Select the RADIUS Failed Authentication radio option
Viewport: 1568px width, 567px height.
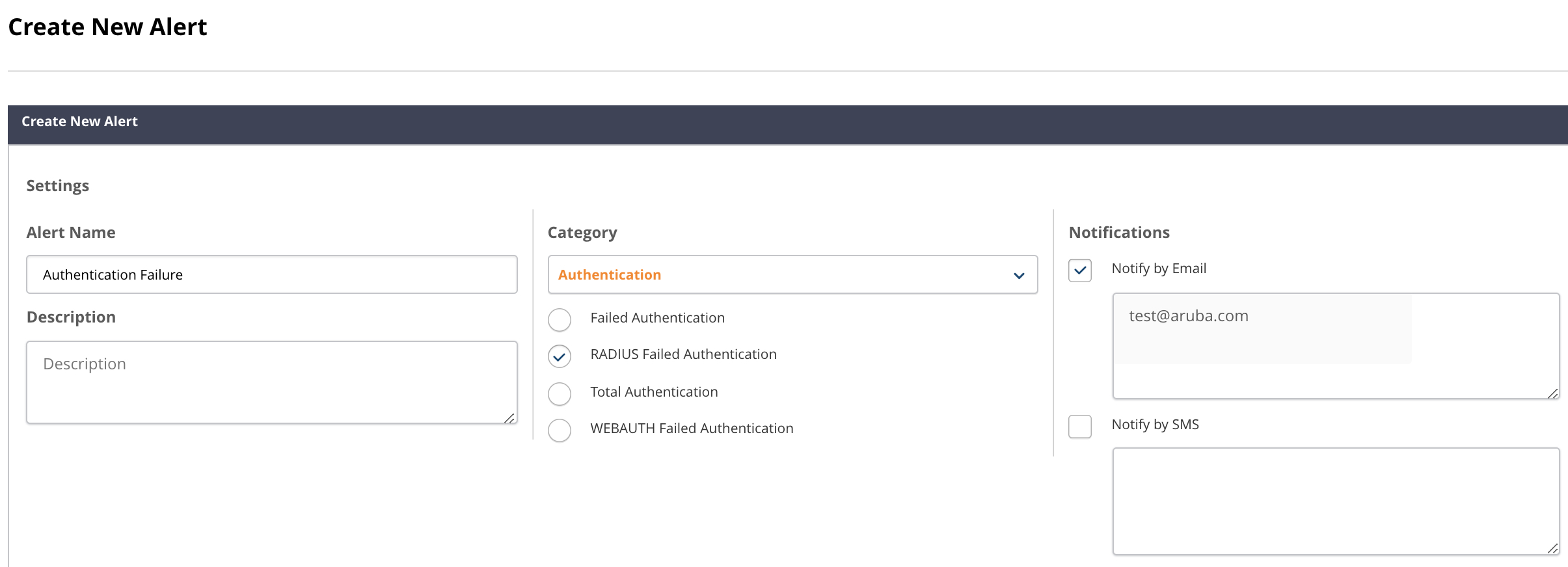click(x=560, y=356)
